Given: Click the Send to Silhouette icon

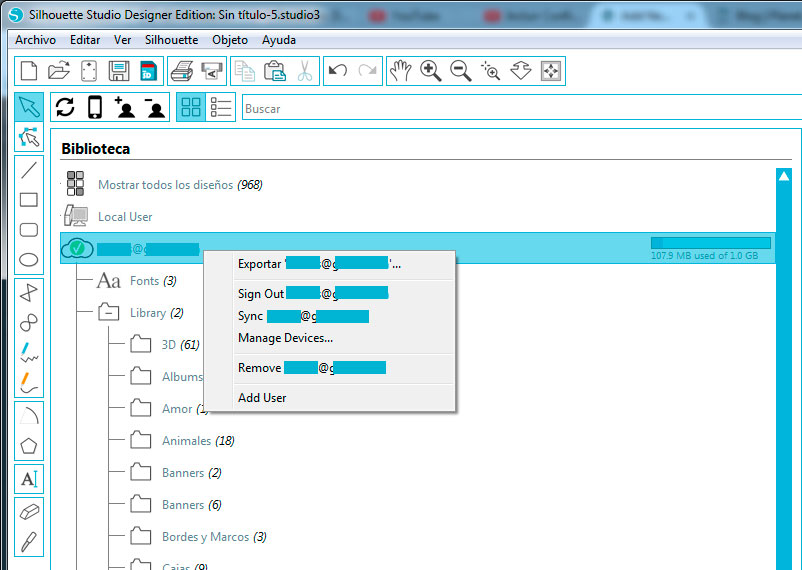Looking at the screenshot, I should pos(212,71).
